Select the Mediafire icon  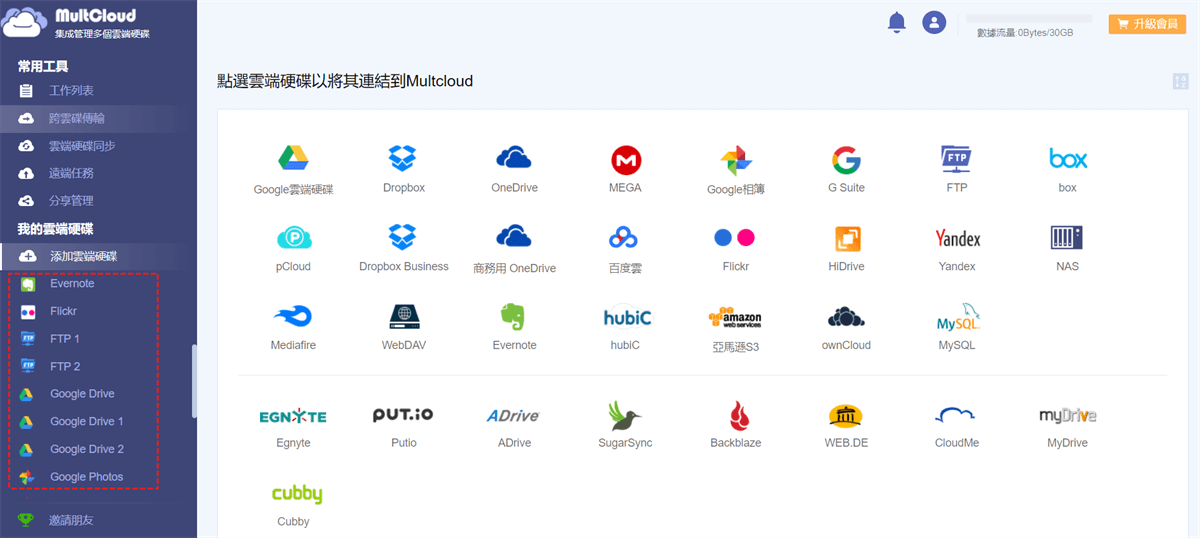[292, 317]
